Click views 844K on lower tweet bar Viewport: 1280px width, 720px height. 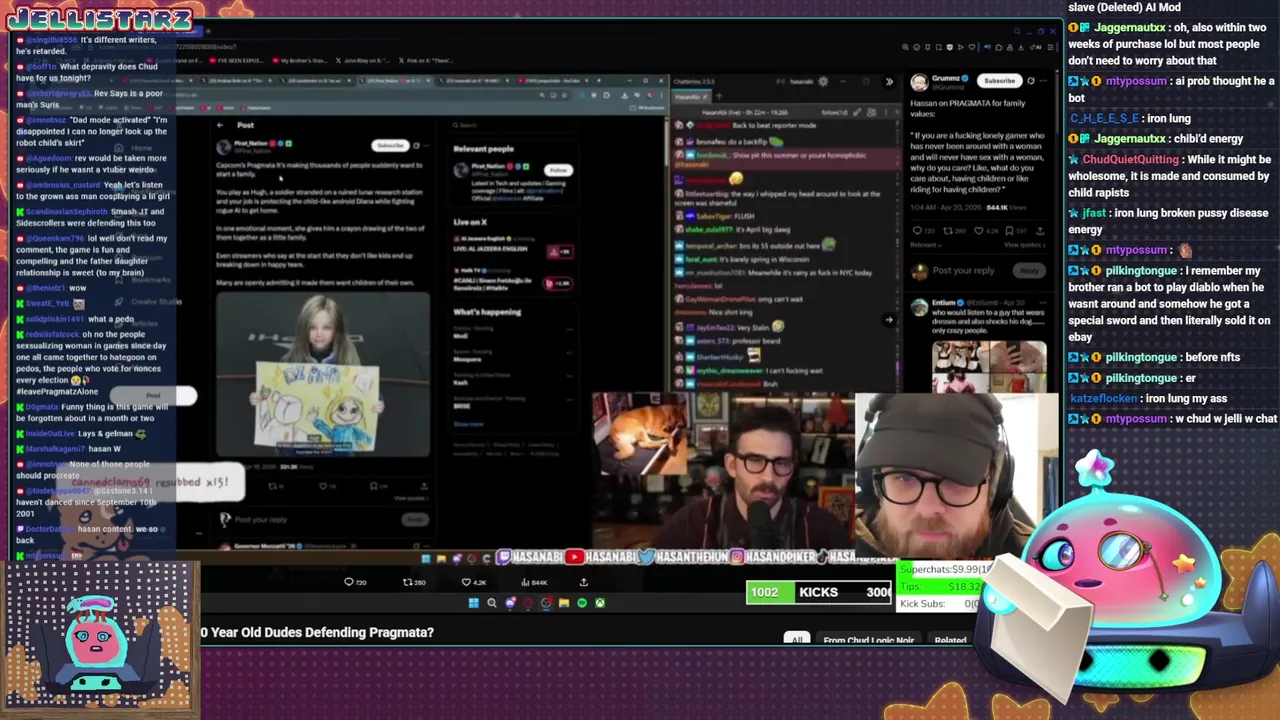[535, 582]
